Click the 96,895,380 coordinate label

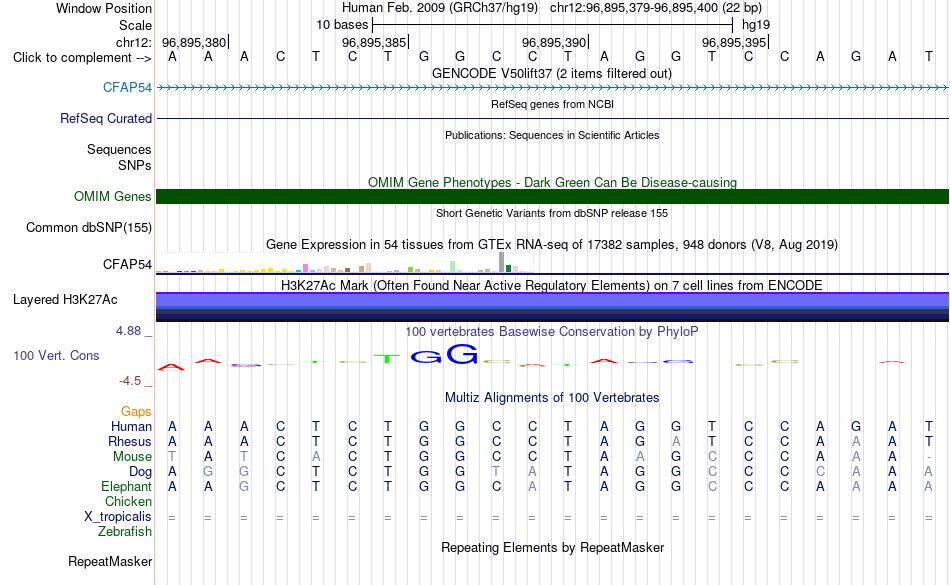click(x=194, y=42)
